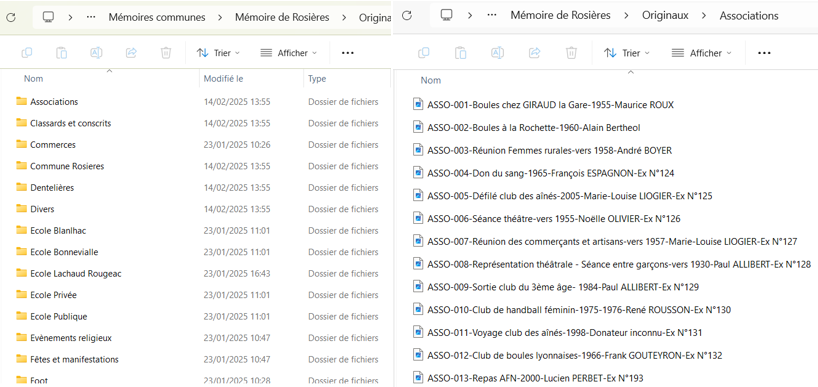The image size is (818, 387).
Task: Click Paste icon in left window toolbar
Action: pos(62,53)
